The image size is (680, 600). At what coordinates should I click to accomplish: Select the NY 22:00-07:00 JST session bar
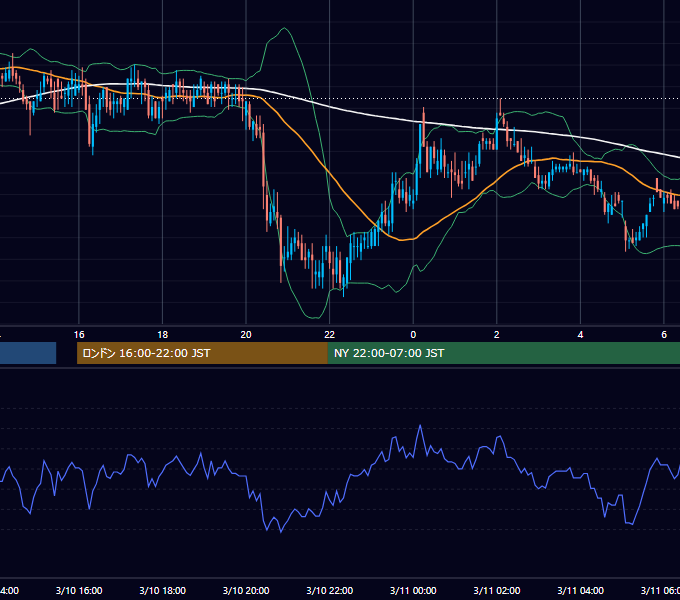[x=503, y=353]
